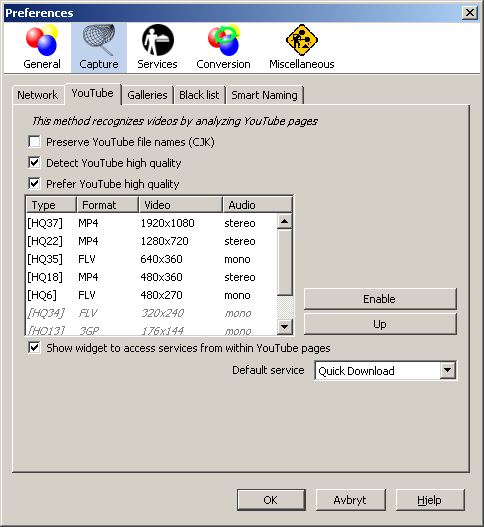484x527 pixels.
Task: Select the [HQ18] MP4 480x360 row
Action: 152,277
